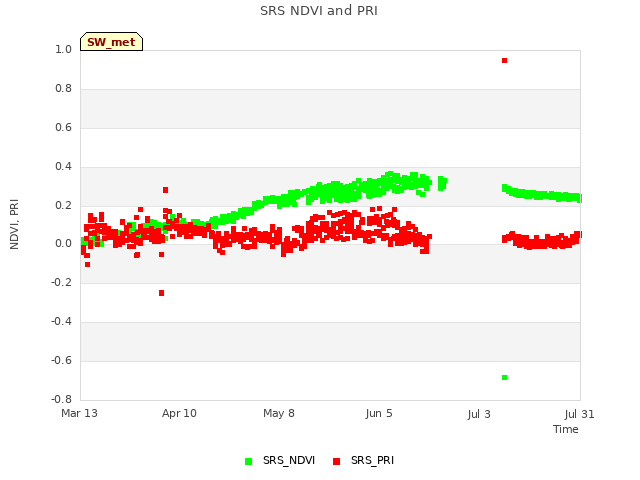
Task: Toggle the SRS_PRI legend entry
Action: pyautogui.click(x=364, y=460)
